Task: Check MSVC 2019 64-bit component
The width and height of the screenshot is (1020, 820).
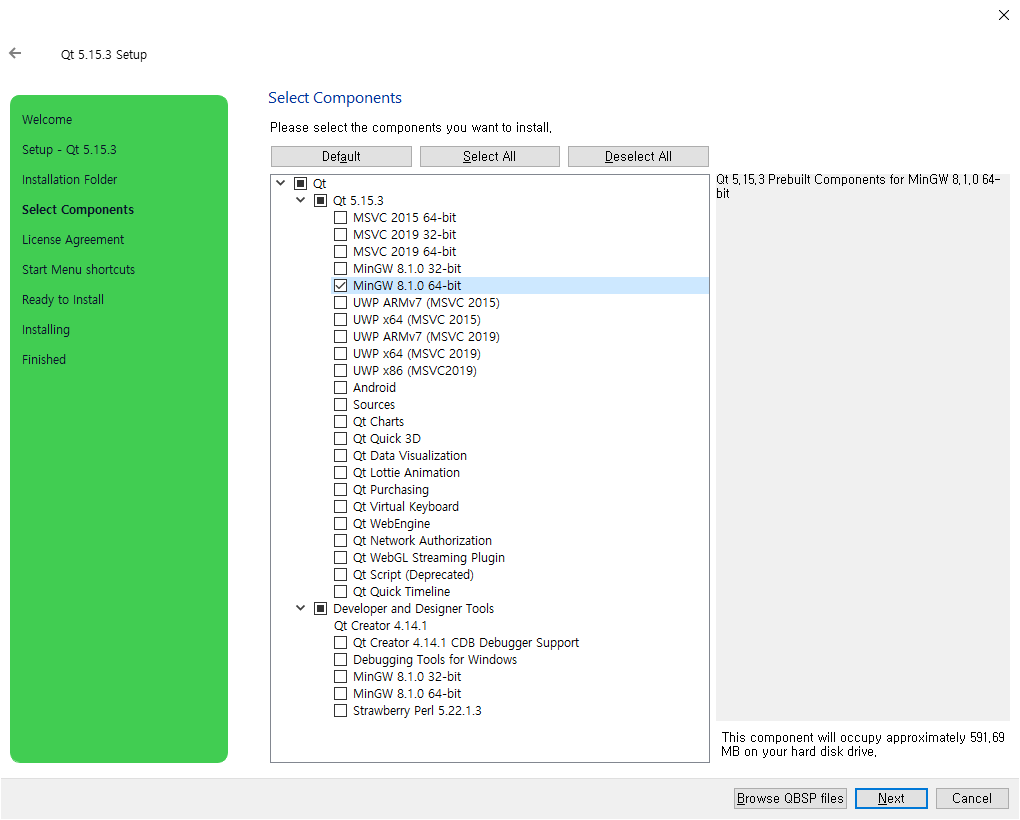Action: point(340,251)
